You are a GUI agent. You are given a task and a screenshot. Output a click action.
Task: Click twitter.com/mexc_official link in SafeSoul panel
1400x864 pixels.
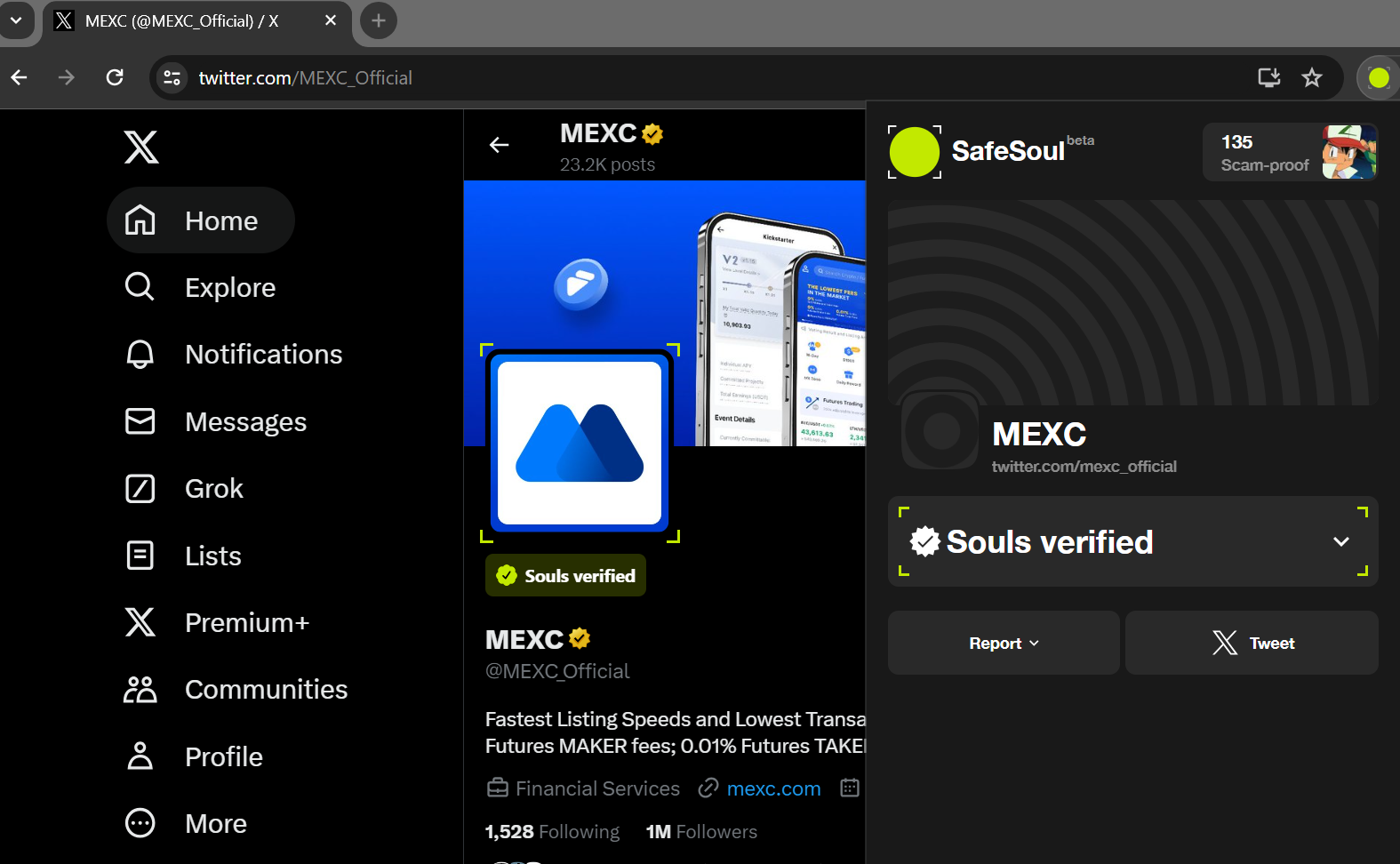click(x=1084, y=467)
